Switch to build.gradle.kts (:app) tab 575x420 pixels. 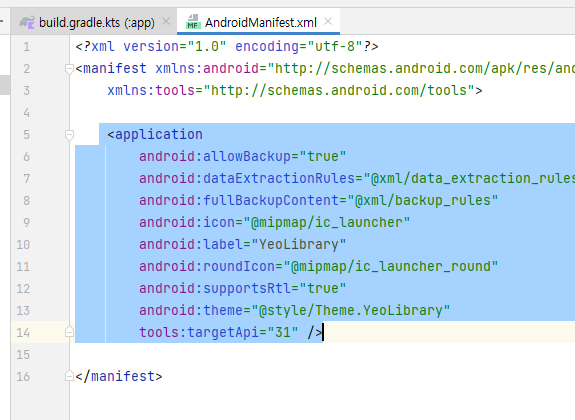(x=94, y=22)
